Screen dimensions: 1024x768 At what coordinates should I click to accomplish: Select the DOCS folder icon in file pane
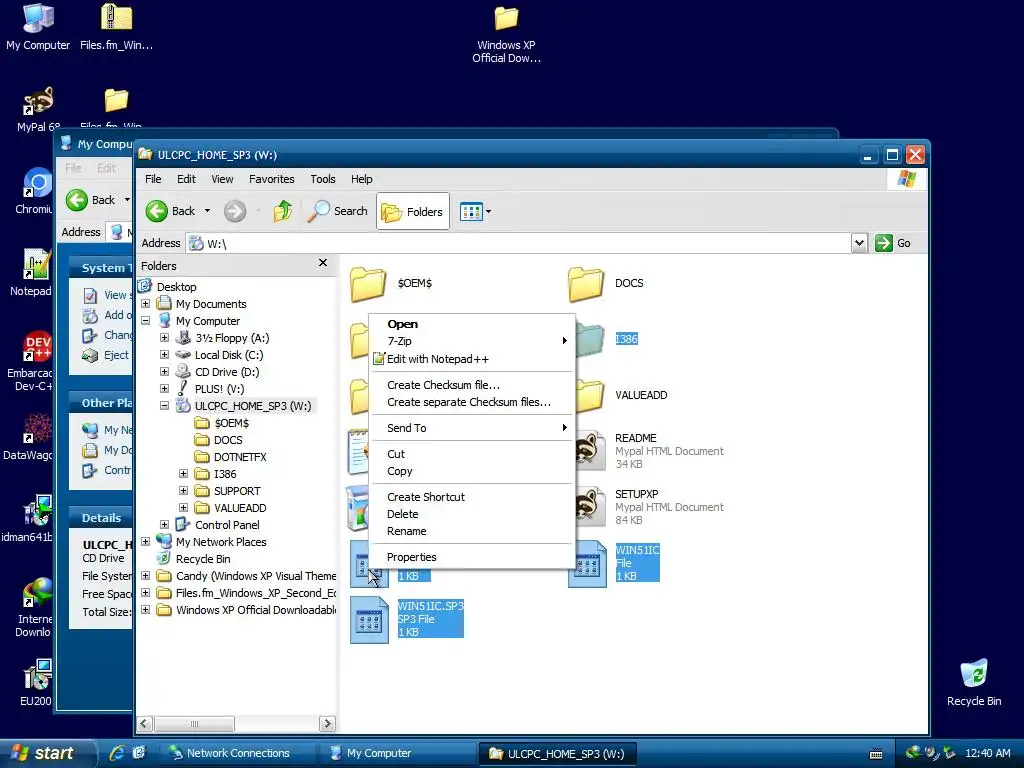pos(586,283)
